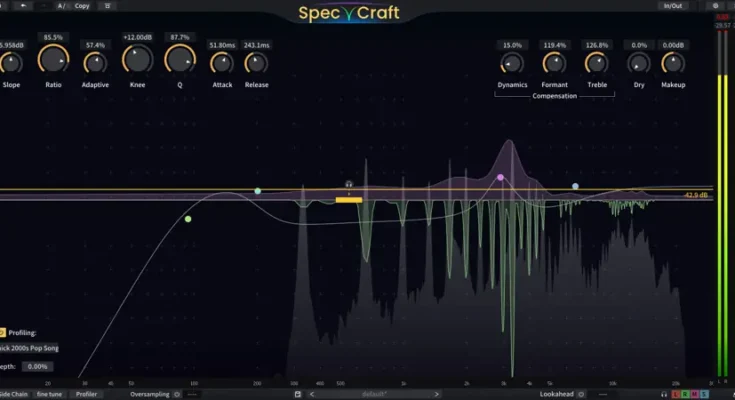Screen dimensions: 735x400
Task: Click the Ratio knob
Action: coord(53,61)
